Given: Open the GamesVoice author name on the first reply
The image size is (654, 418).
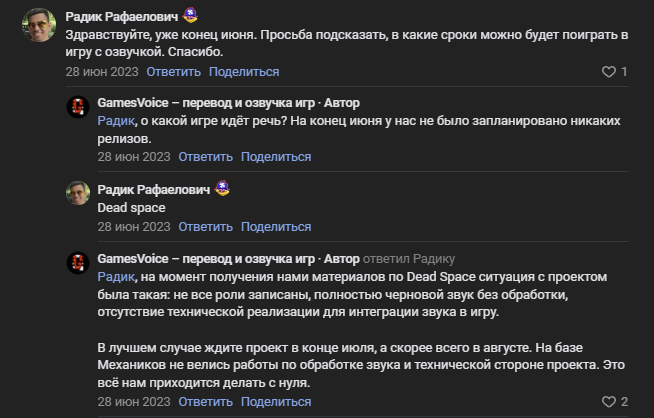Looking at the screenshot, I should (x=208, y=103).
